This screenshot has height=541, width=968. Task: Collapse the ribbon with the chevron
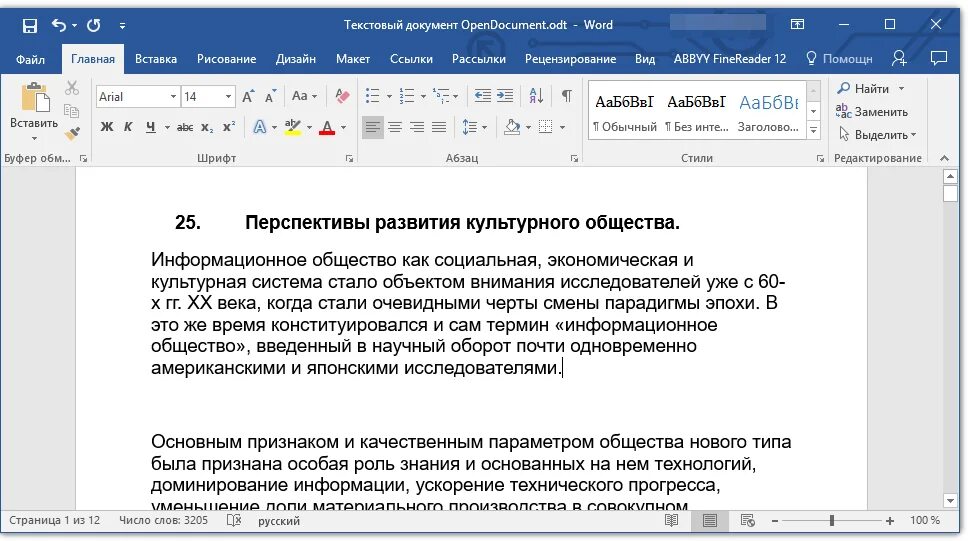point(945,159)
